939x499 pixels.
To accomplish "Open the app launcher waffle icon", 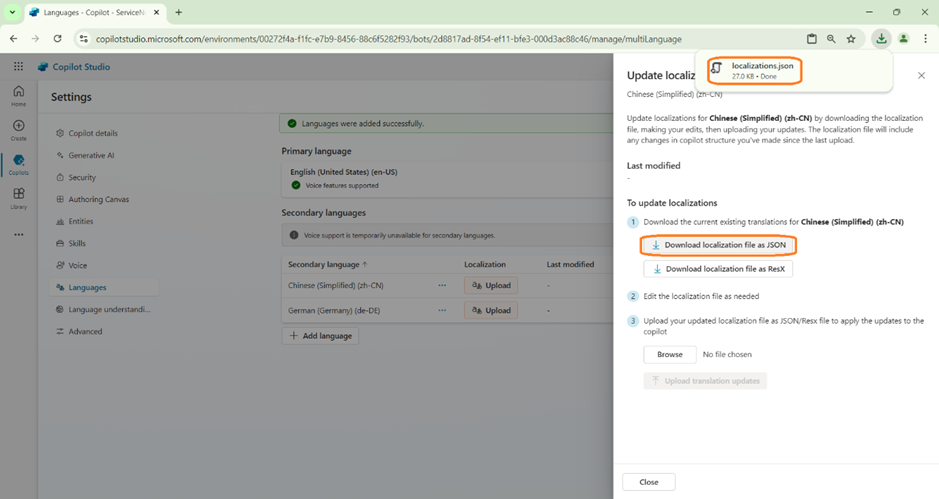I will point(18,67).
